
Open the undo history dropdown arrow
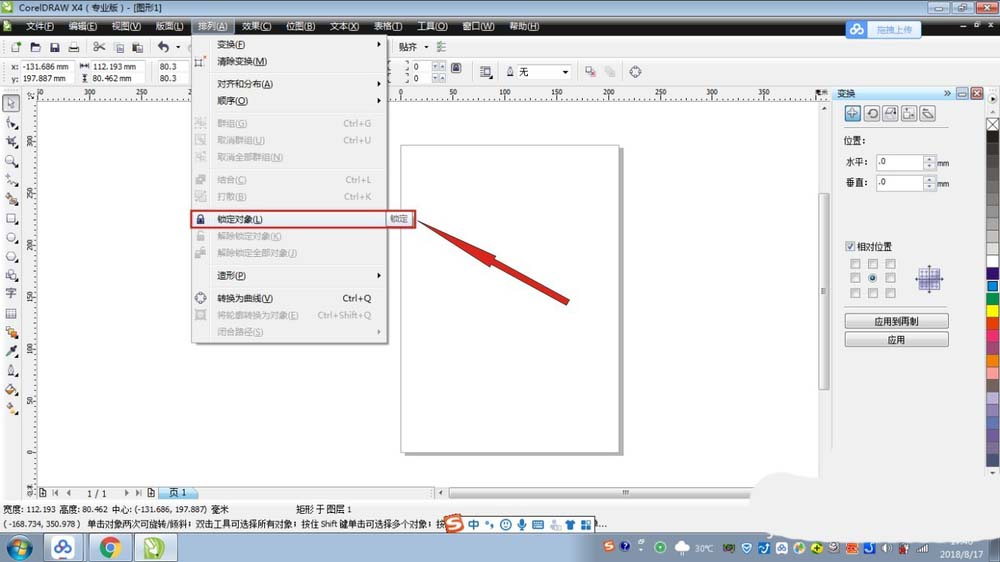click(x=178, y=47)
